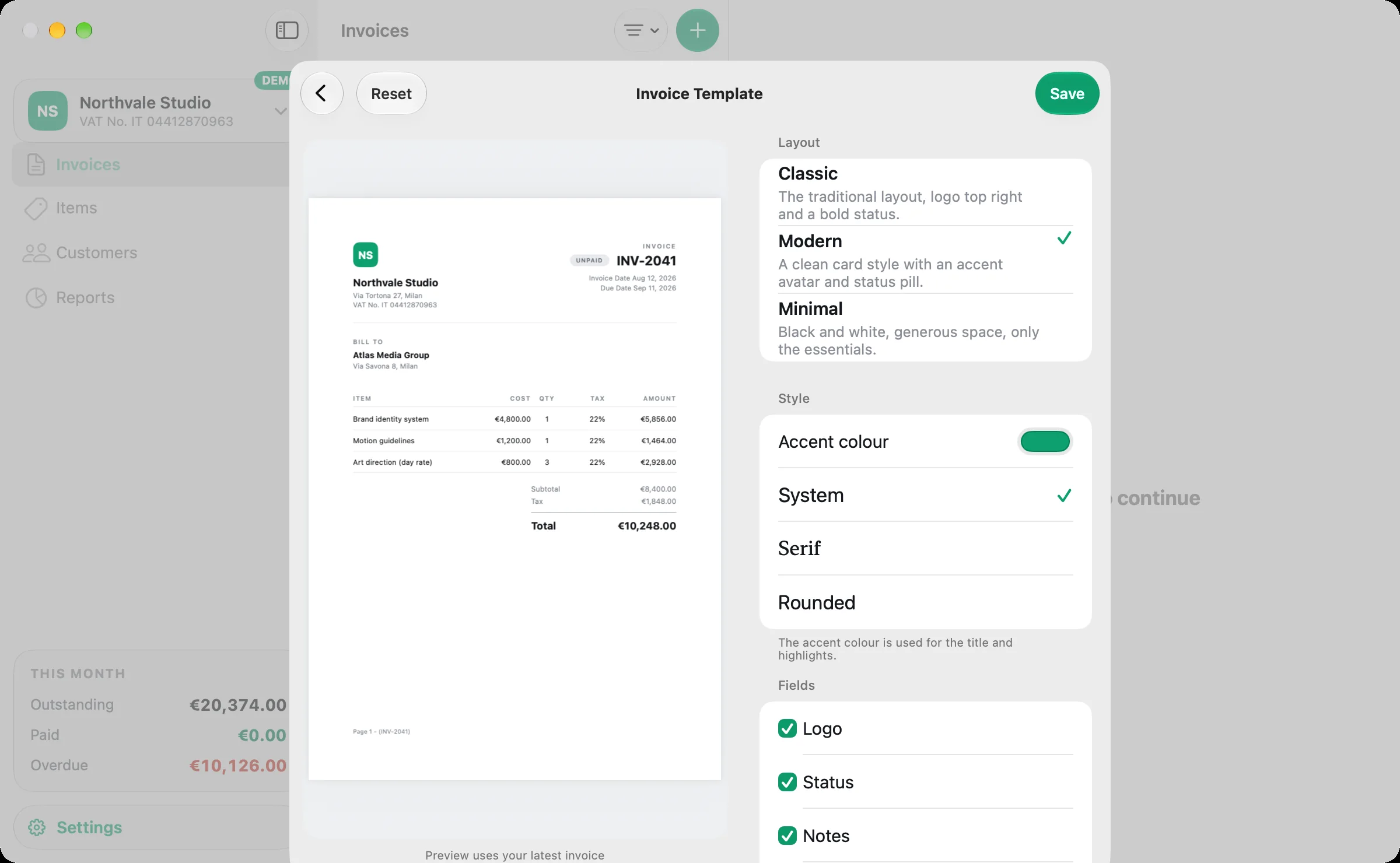Choose the System font style
Image resolution: width=1400 pixels, height=863 pixels.
coord(926,495)
